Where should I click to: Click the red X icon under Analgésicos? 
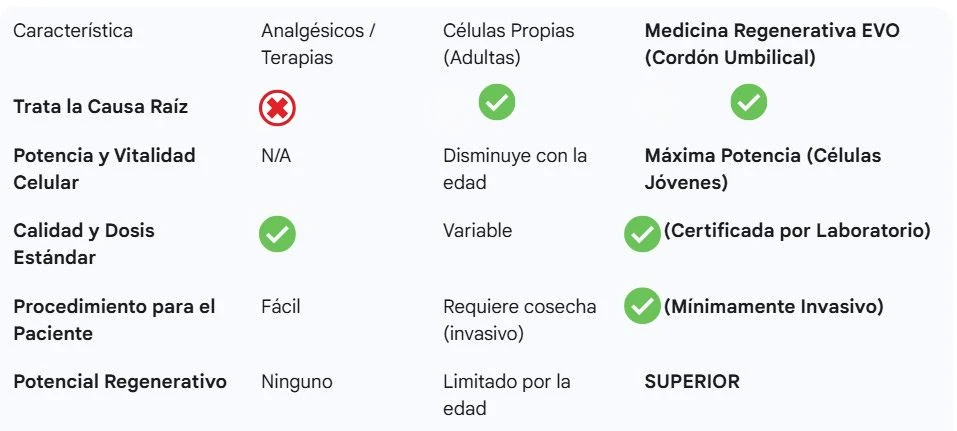click(x=277, y=108)
